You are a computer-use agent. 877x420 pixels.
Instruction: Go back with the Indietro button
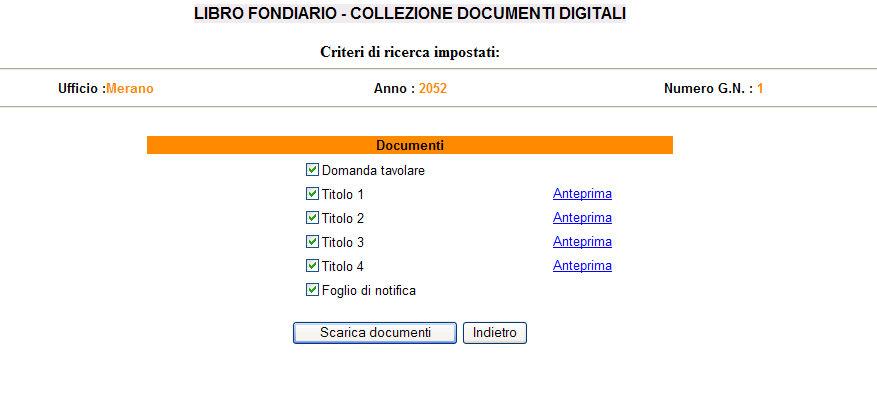[495, 333]
